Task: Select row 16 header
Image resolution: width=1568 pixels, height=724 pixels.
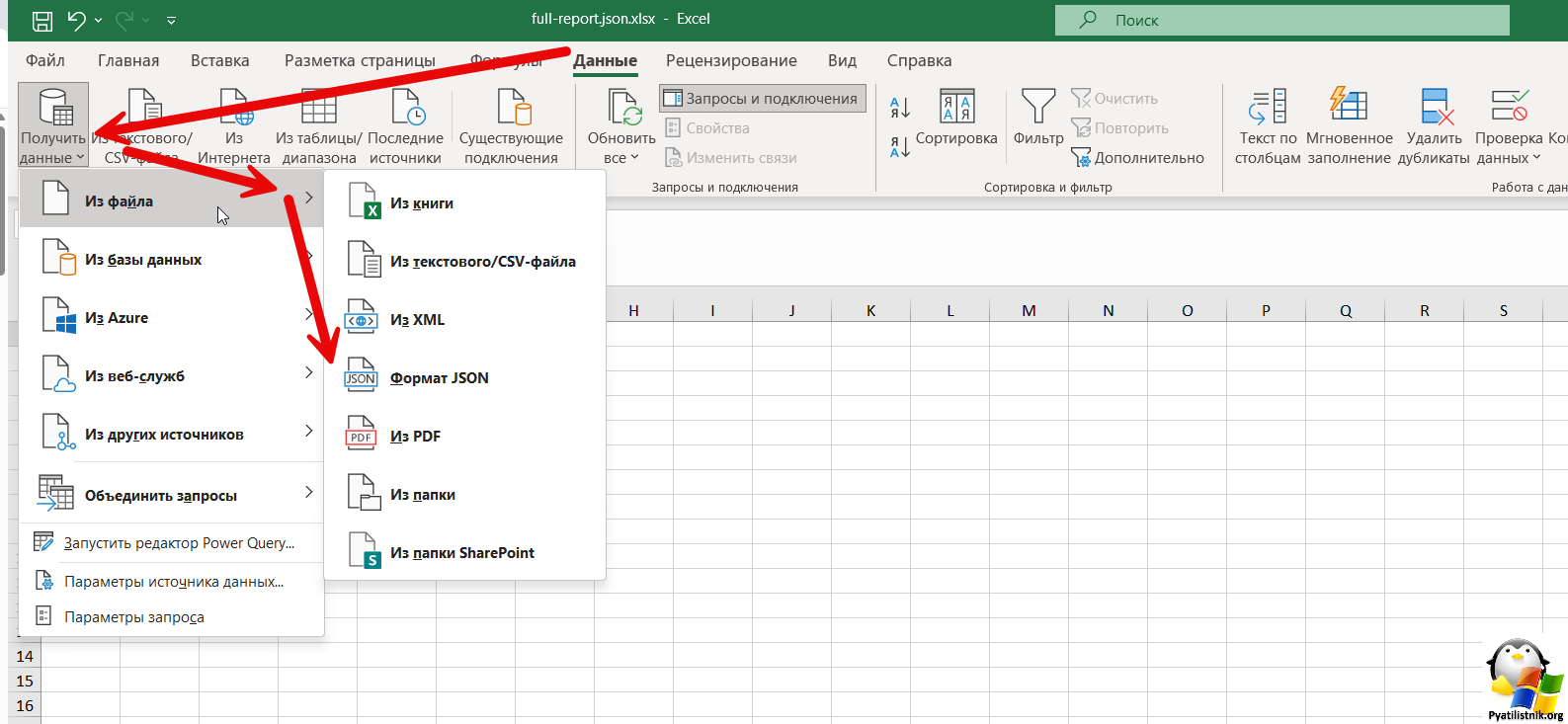Action: pyautogui.click(x=25, y=705)
